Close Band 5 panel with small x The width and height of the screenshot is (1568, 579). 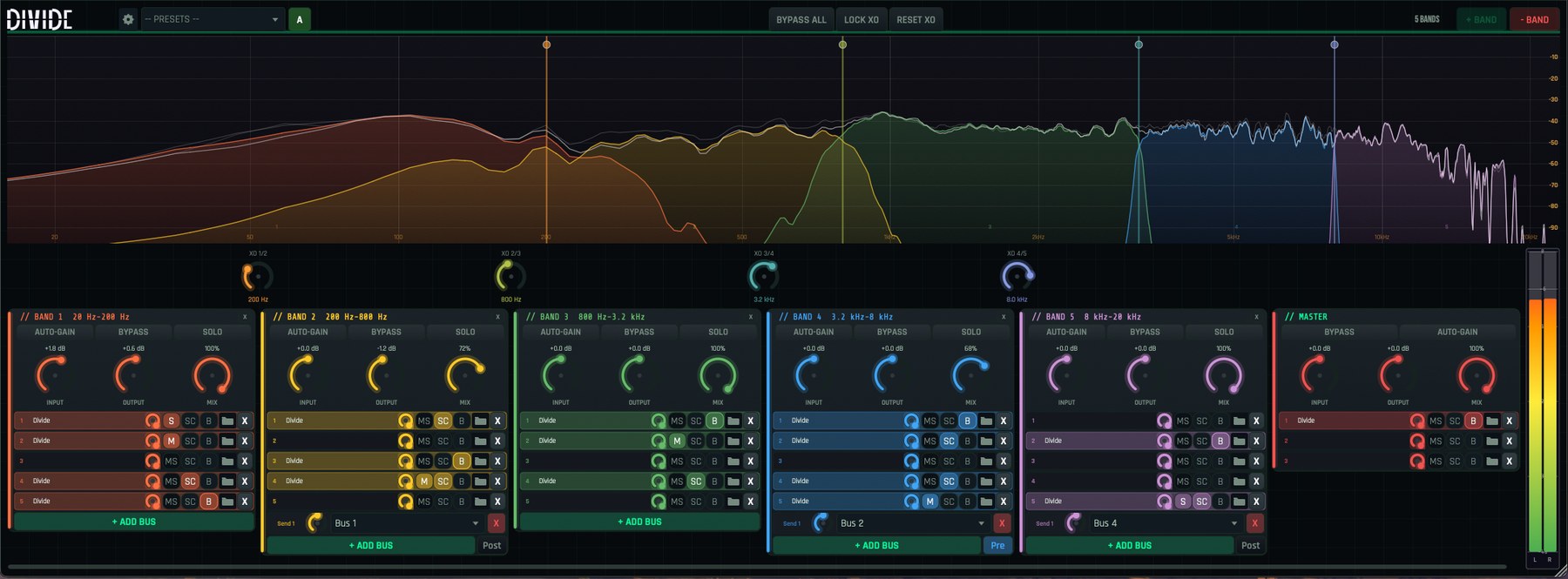click(x=1256, y=317)
